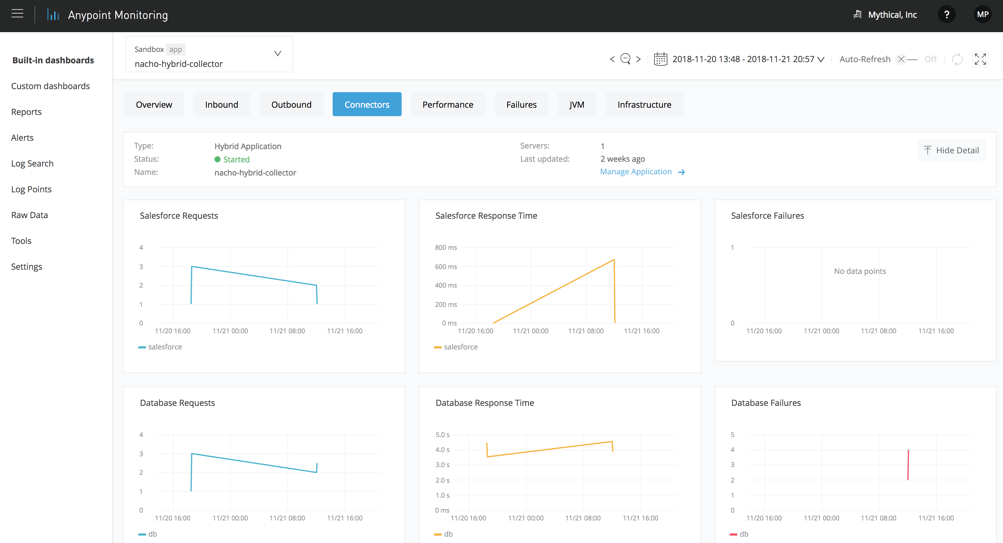Click the Started status text
This screenshot has width=1003, height=543.
[236, 159]
